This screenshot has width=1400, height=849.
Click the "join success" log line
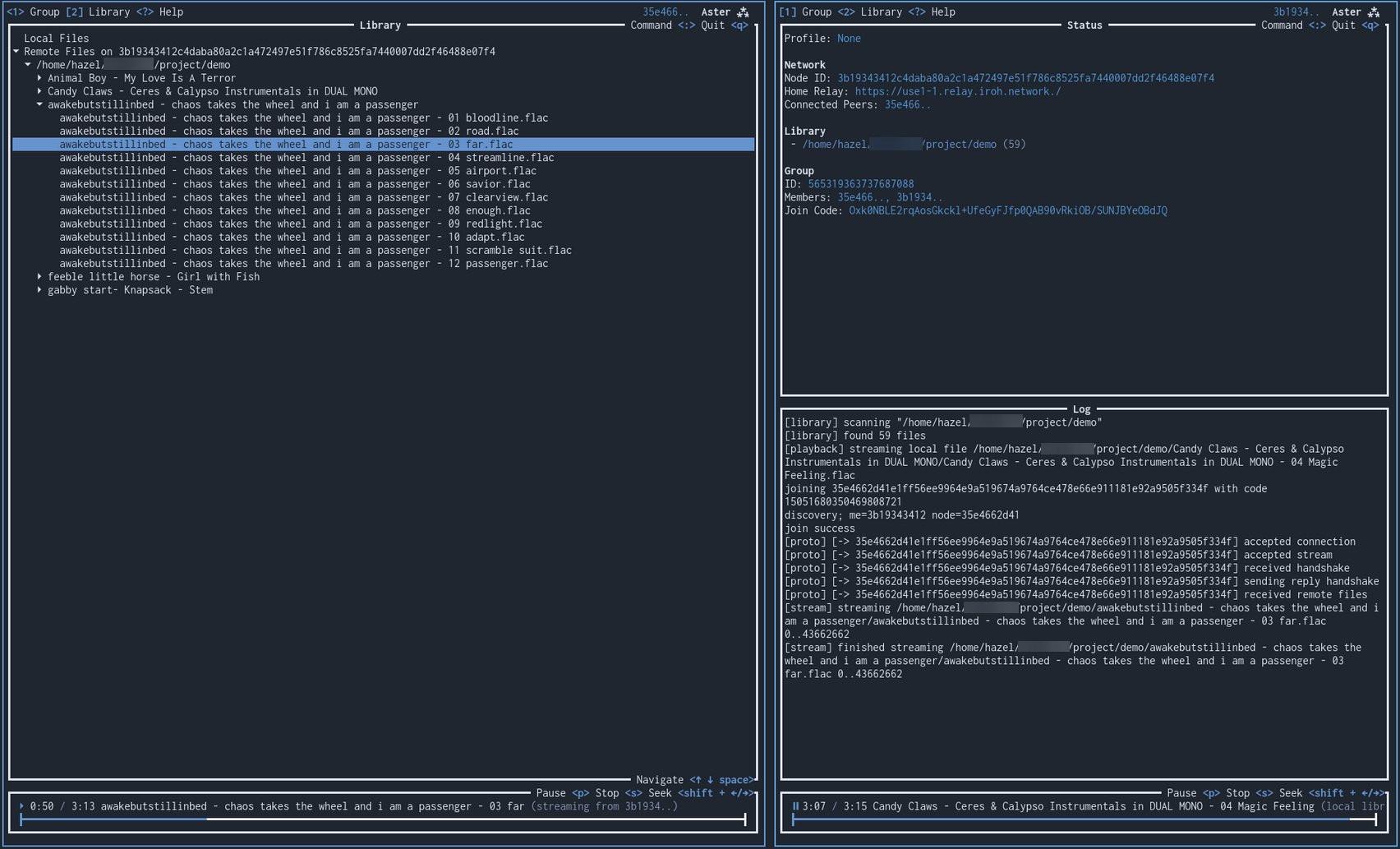click(x=819, y=528)
